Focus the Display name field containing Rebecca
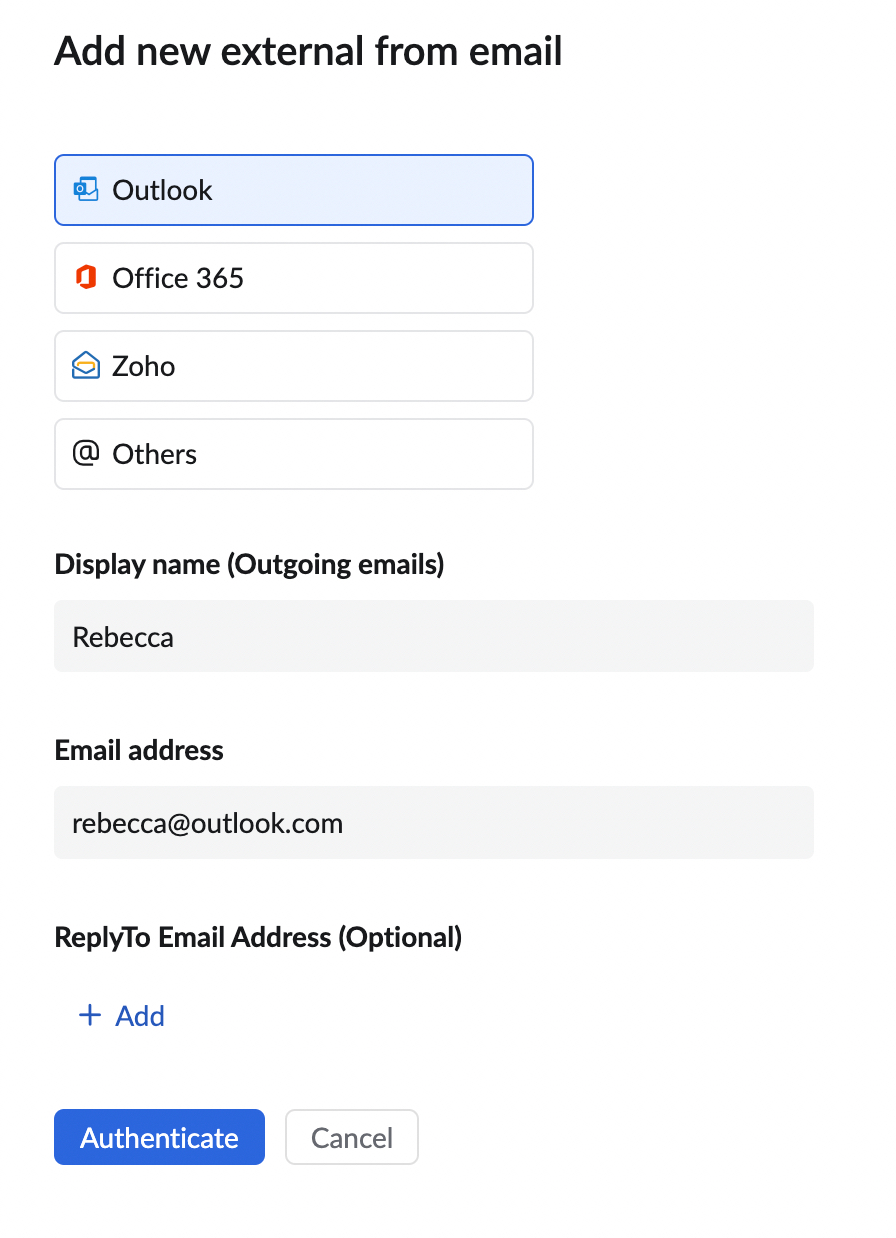The image size is (896, 1238). (x=434, y=636)
